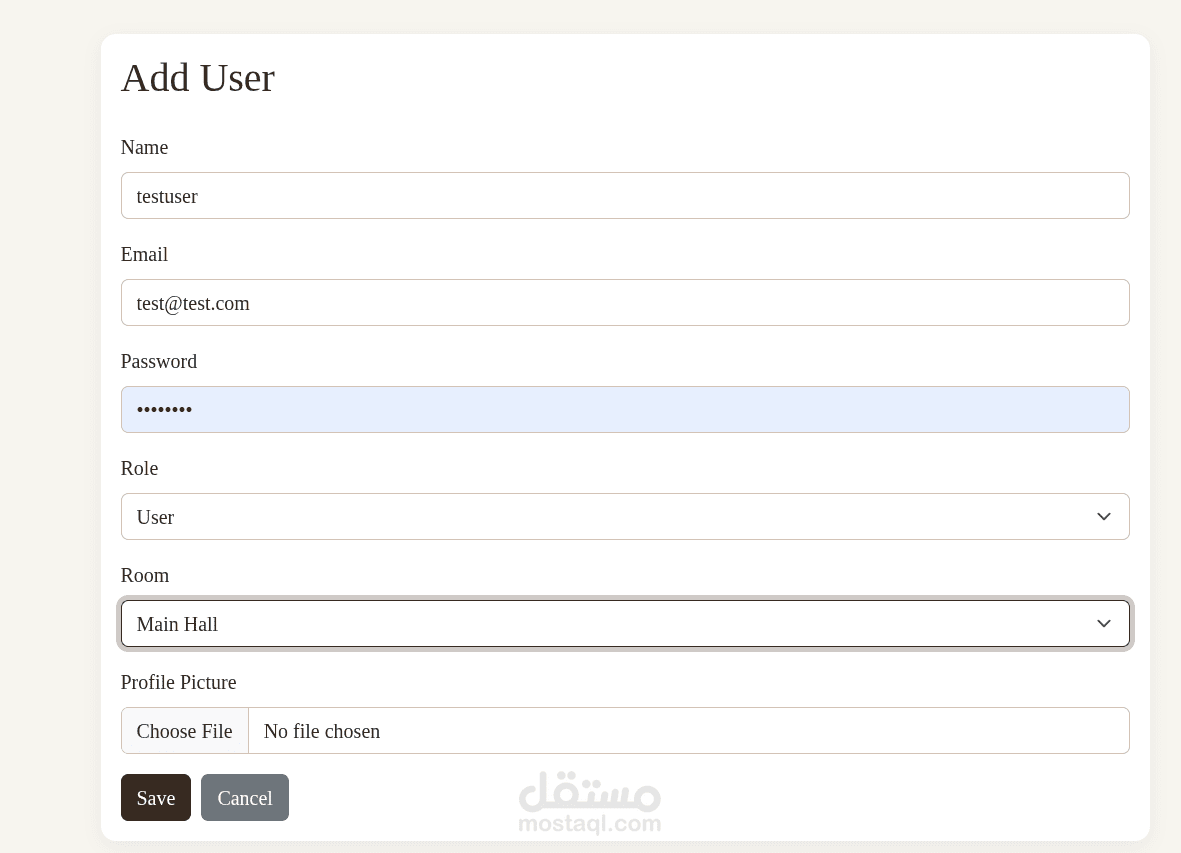The height and width of the screenshot is (853, 1181).
Task: Click the Password field label
Action: 159,362
